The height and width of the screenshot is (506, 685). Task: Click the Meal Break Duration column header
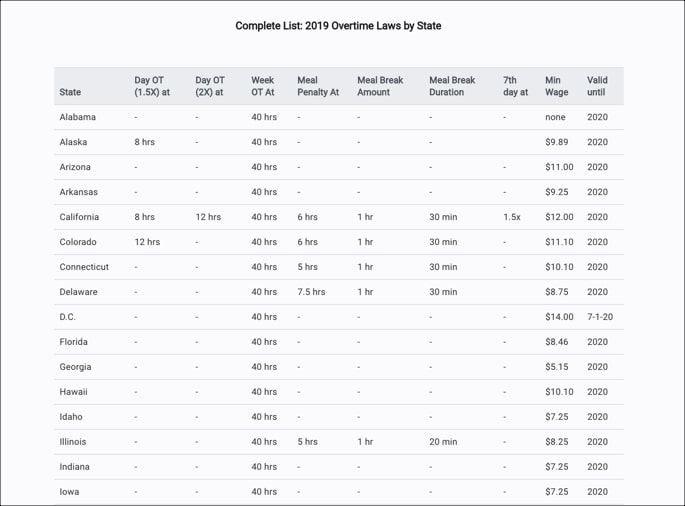452,86
